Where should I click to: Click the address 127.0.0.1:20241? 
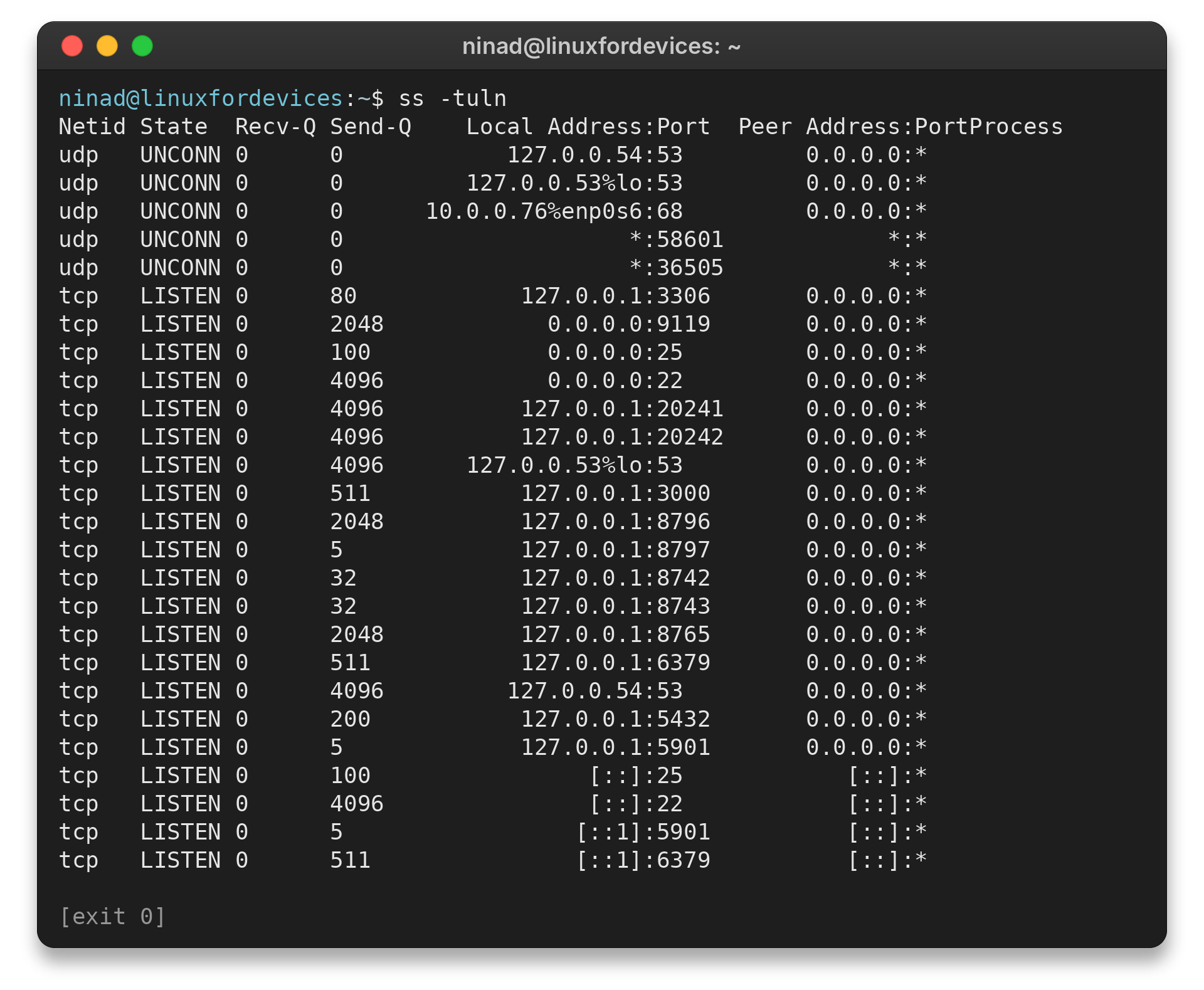622,409
